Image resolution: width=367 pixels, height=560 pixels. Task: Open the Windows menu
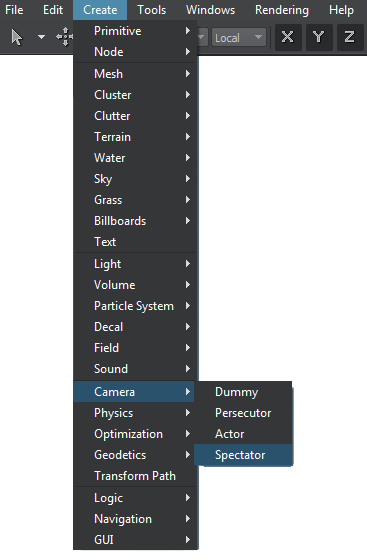coord(210,10)
